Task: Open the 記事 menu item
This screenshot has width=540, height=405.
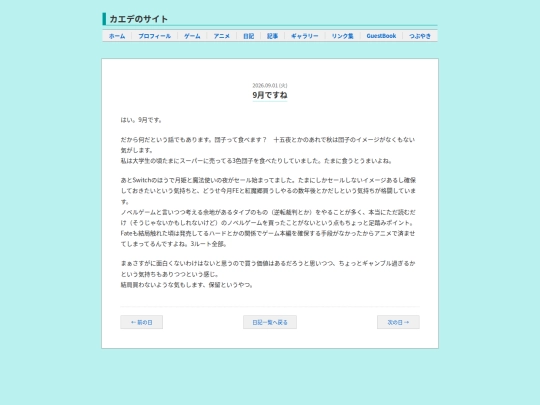Action: point(272,36)
